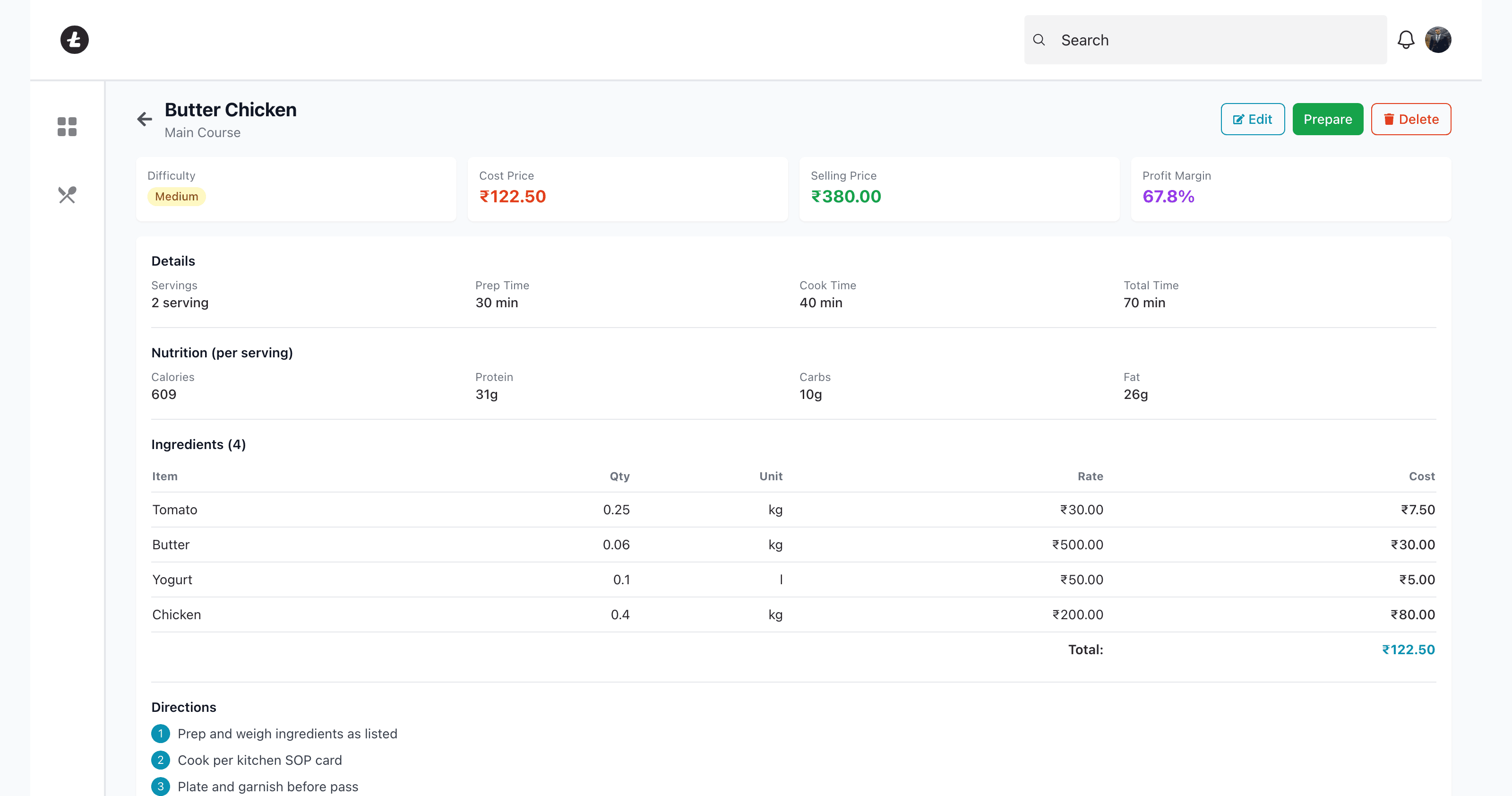The width and height of the screenshot is (1512, 796).
Task: Click the Chicken ingredient row name
Action: 177,614
